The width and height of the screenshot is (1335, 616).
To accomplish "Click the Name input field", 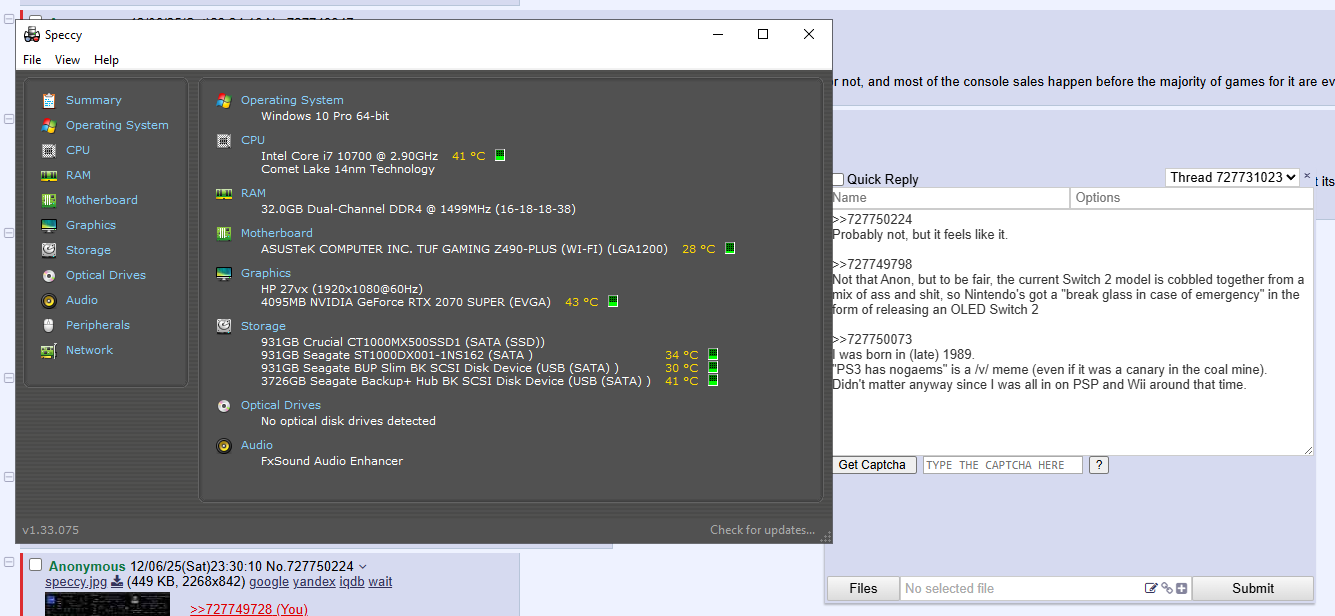I will coord(949,198).
